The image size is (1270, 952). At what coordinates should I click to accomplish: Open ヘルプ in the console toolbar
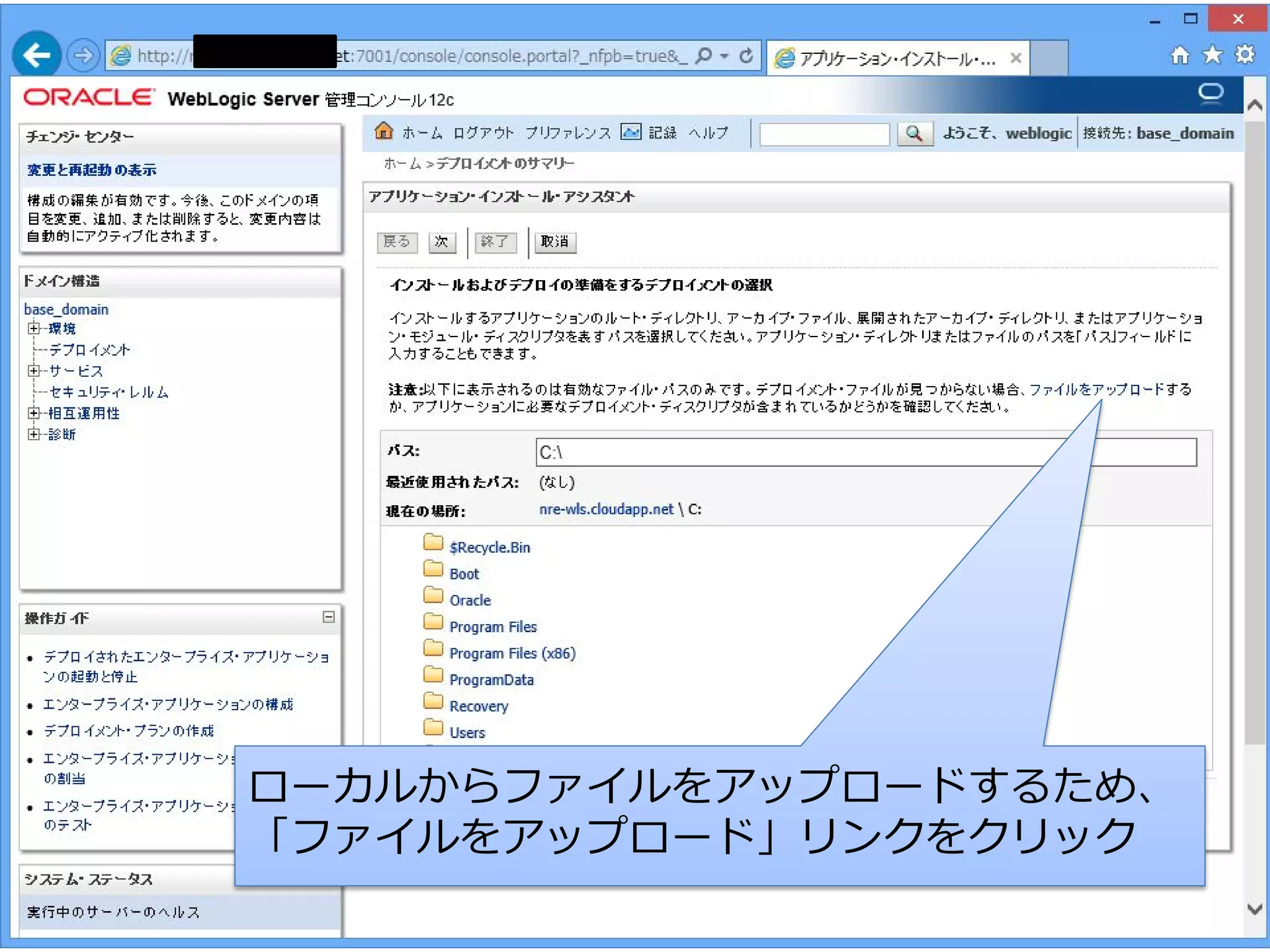708,133
